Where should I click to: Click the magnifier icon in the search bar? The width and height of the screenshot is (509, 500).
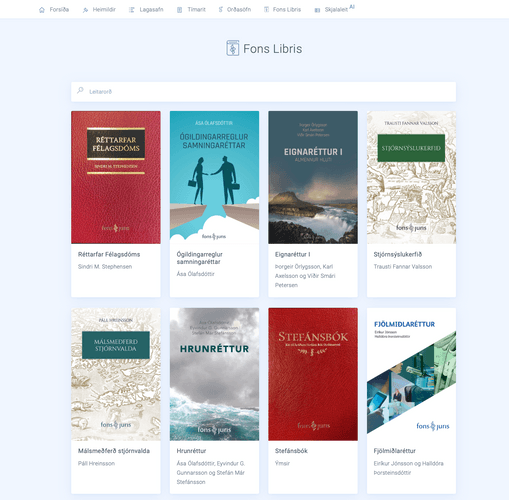coord(80,90)
